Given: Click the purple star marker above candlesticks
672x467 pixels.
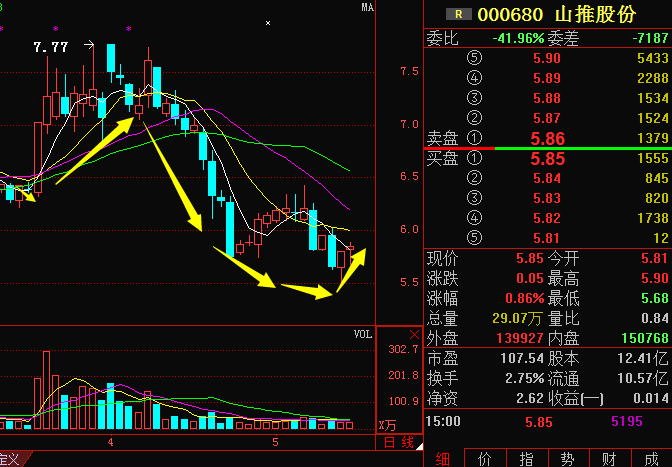Looking at the screenshot, I should tap(55, 29).
